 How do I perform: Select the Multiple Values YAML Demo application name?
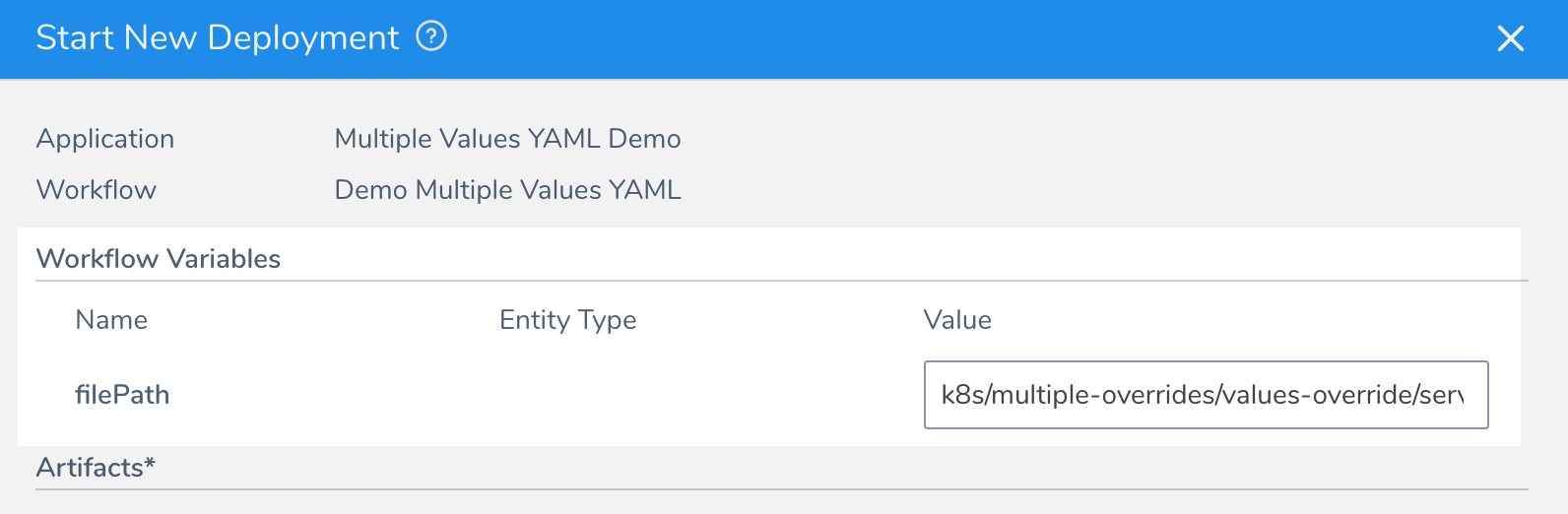pyautogui.click(x=507, y=139)
